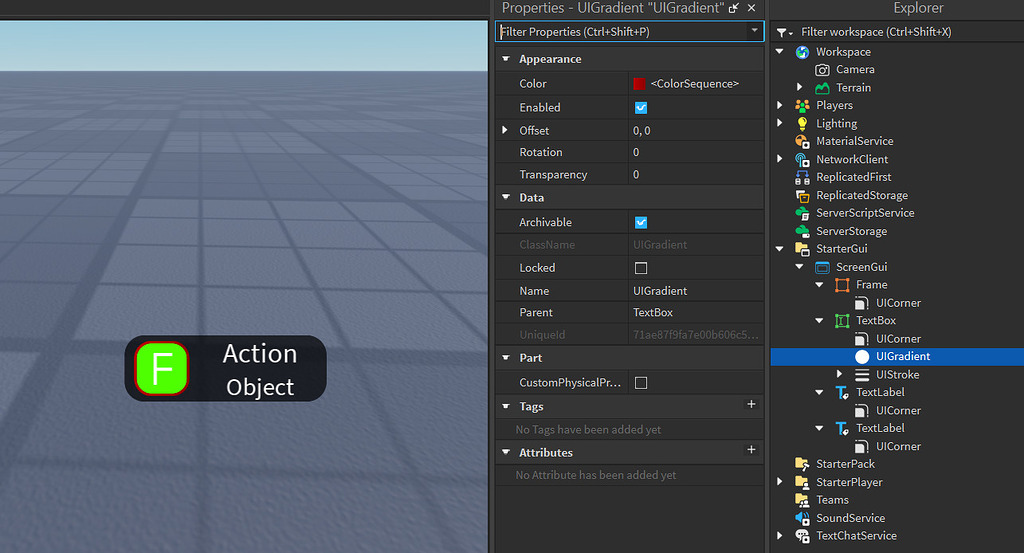Screen dimensions: 1024x553
Task: Click the Workspace globe icon
Action: pos(802,52)
